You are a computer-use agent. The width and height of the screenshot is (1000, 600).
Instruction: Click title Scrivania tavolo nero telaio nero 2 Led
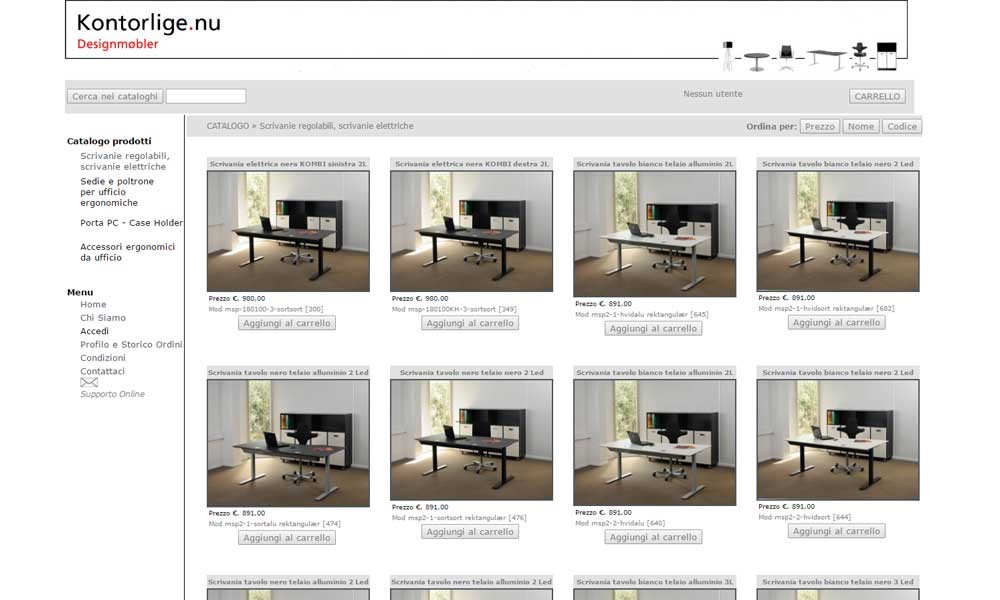pyautogui.click(x=471, y=372)
